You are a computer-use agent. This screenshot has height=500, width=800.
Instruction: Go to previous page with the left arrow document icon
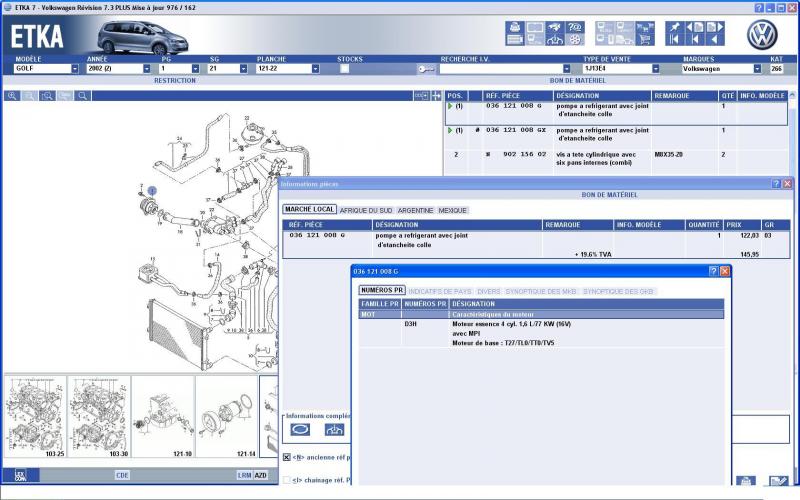pos(695,27)
